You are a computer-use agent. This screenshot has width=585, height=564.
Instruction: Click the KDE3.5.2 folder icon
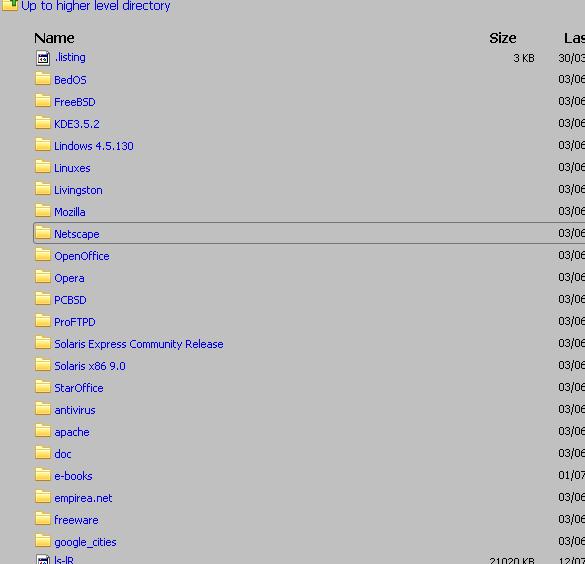pos(43,123)
